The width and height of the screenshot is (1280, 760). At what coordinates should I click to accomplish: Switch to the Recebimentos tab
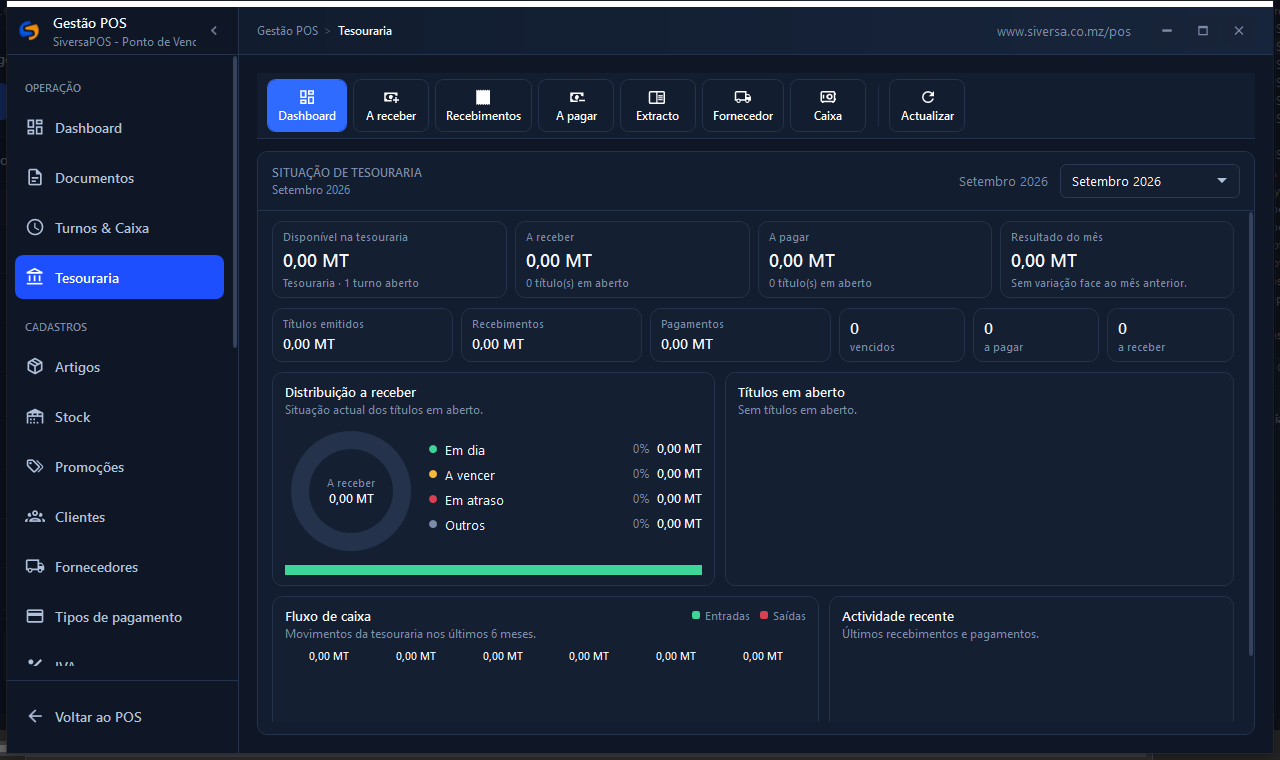tap(483, 105)
